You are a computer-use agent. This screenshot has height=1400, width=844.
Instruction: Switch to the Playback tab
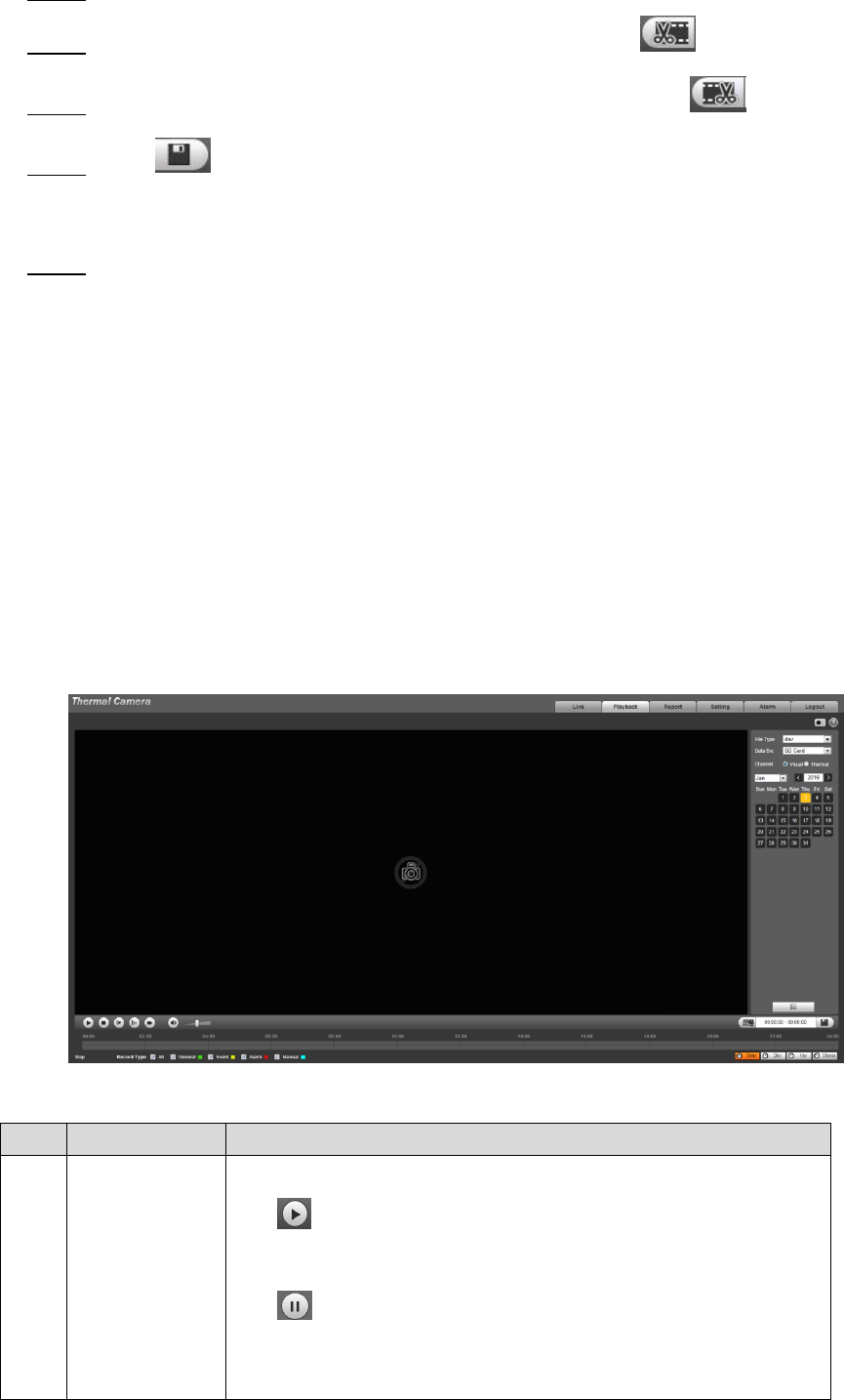[x=625, y=706]
